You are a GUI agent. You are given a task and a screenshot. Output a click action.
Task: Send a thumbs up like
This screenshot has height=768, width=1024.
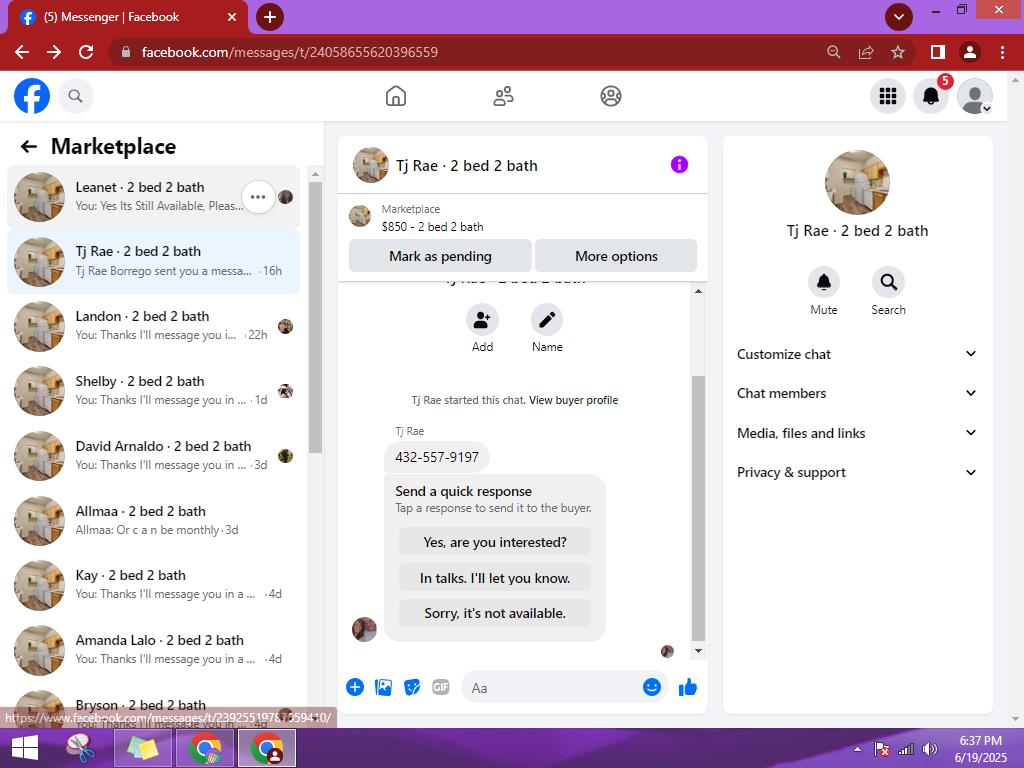[x=688, y=687]
